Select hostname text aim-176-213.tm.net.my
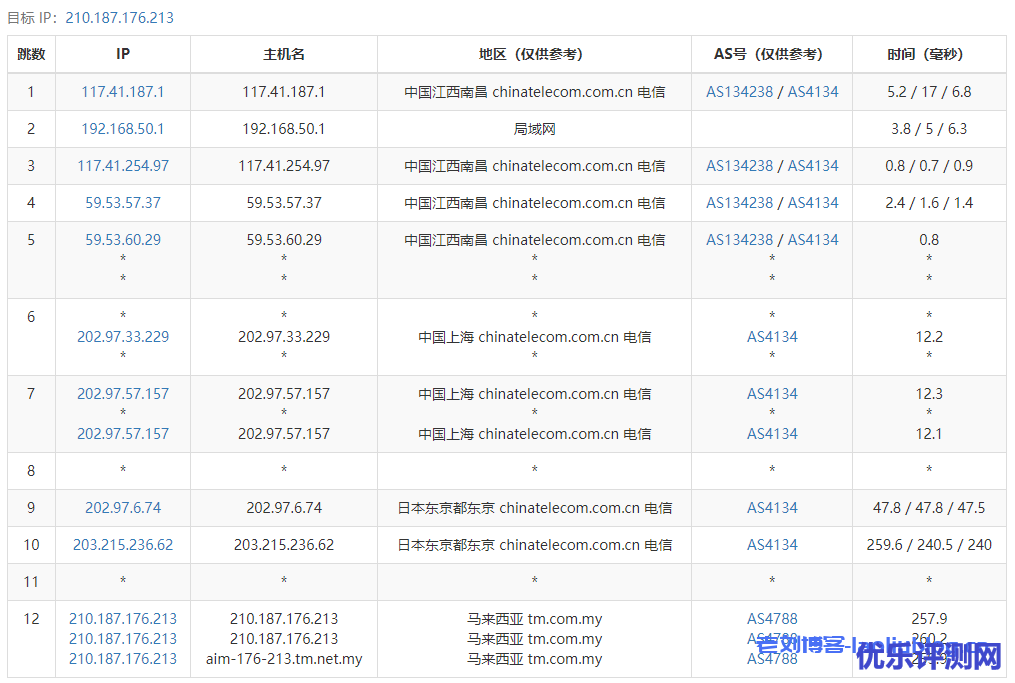The image size is (1015, 683). click(284, 659)
